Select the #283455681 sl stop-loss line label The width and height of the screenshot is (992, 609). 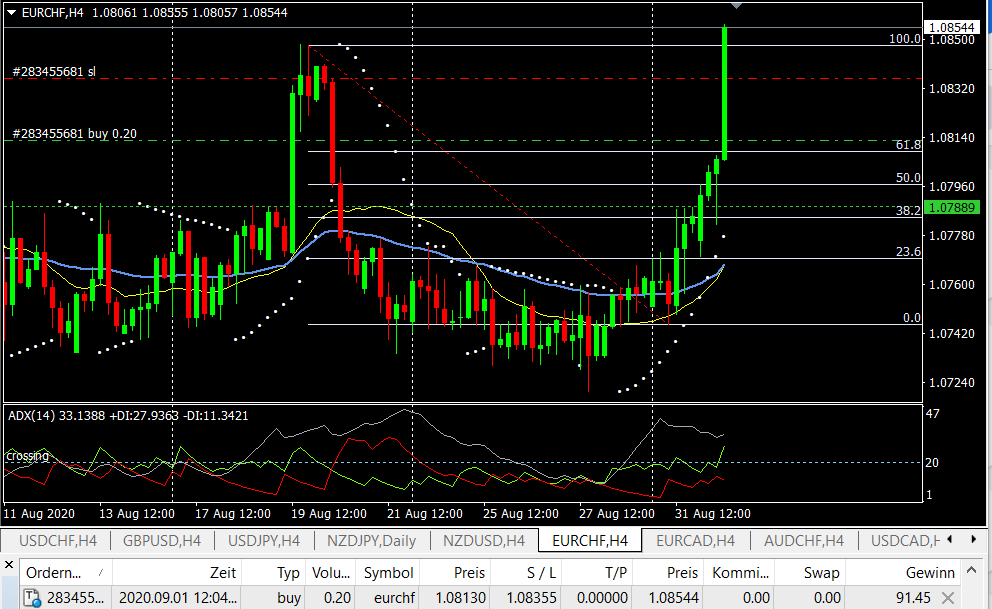coord(54,71)
